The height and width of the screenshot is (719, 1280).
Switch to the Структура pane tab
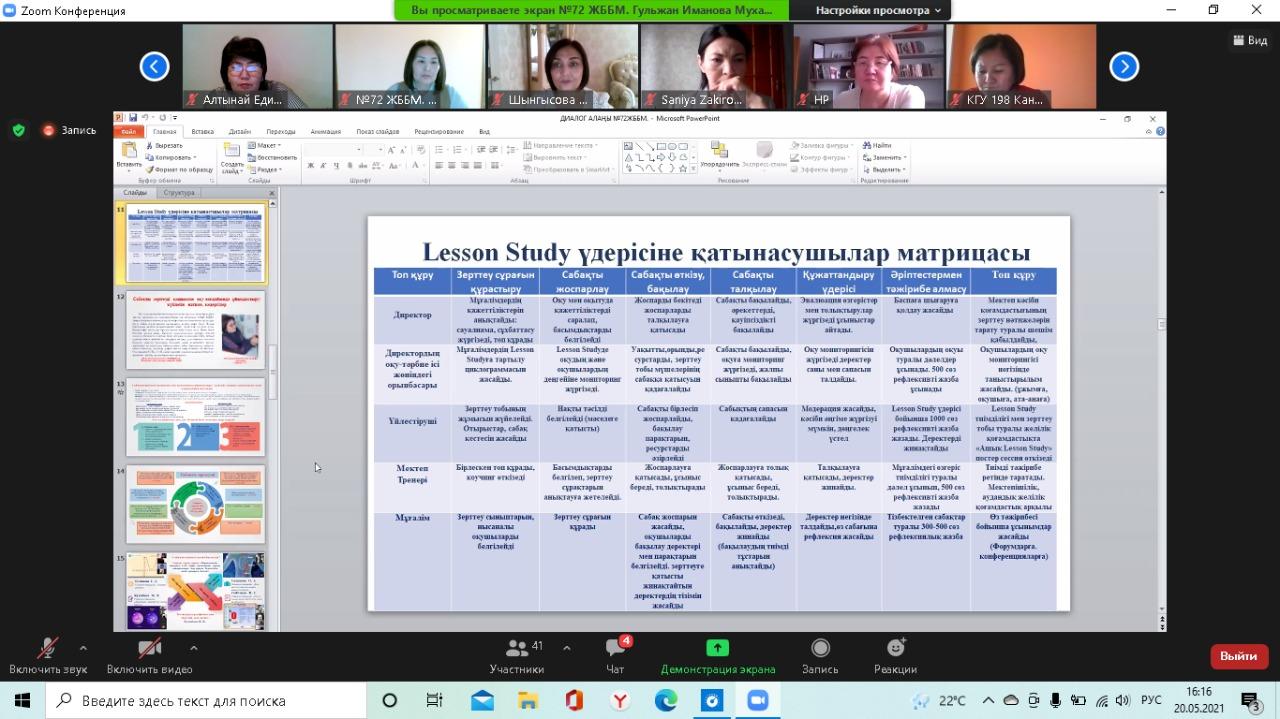click(x=179, y=193)
